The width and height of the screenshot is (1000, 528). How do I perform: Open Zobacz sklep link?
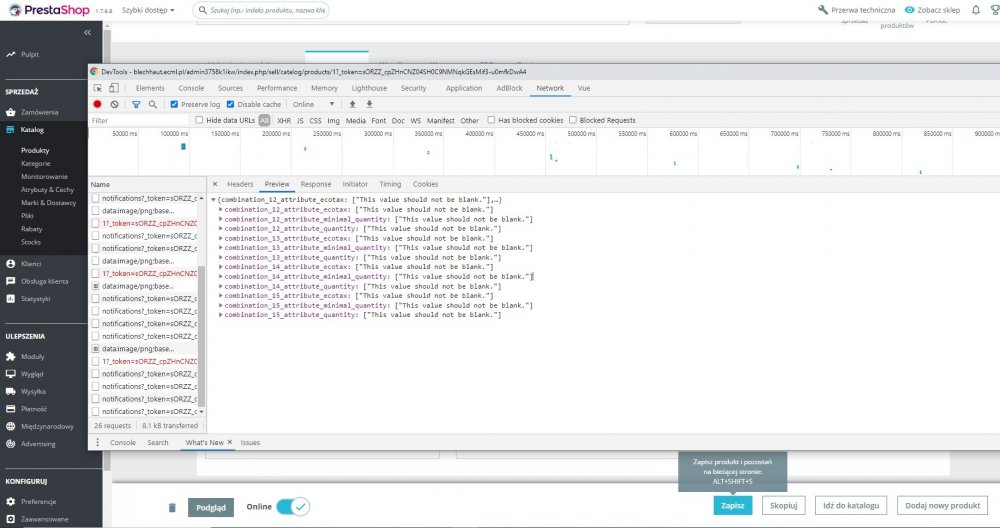coord(932,10)
